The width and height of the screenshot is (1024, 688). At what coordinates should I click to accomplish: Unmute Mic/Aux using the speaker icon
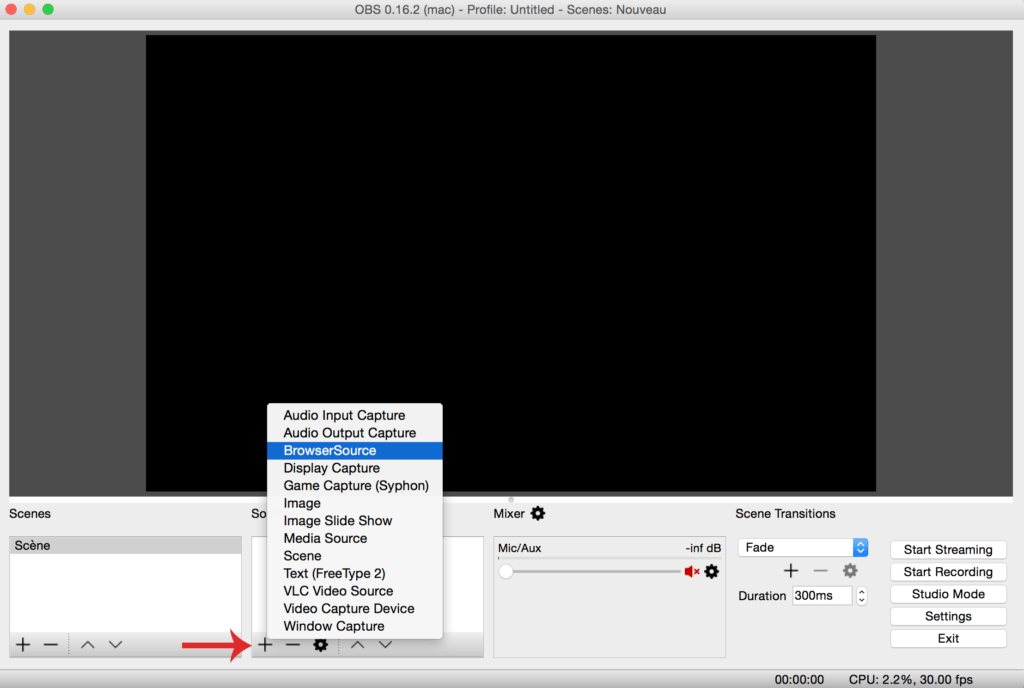pyautogui.click(x=691, y=571)
